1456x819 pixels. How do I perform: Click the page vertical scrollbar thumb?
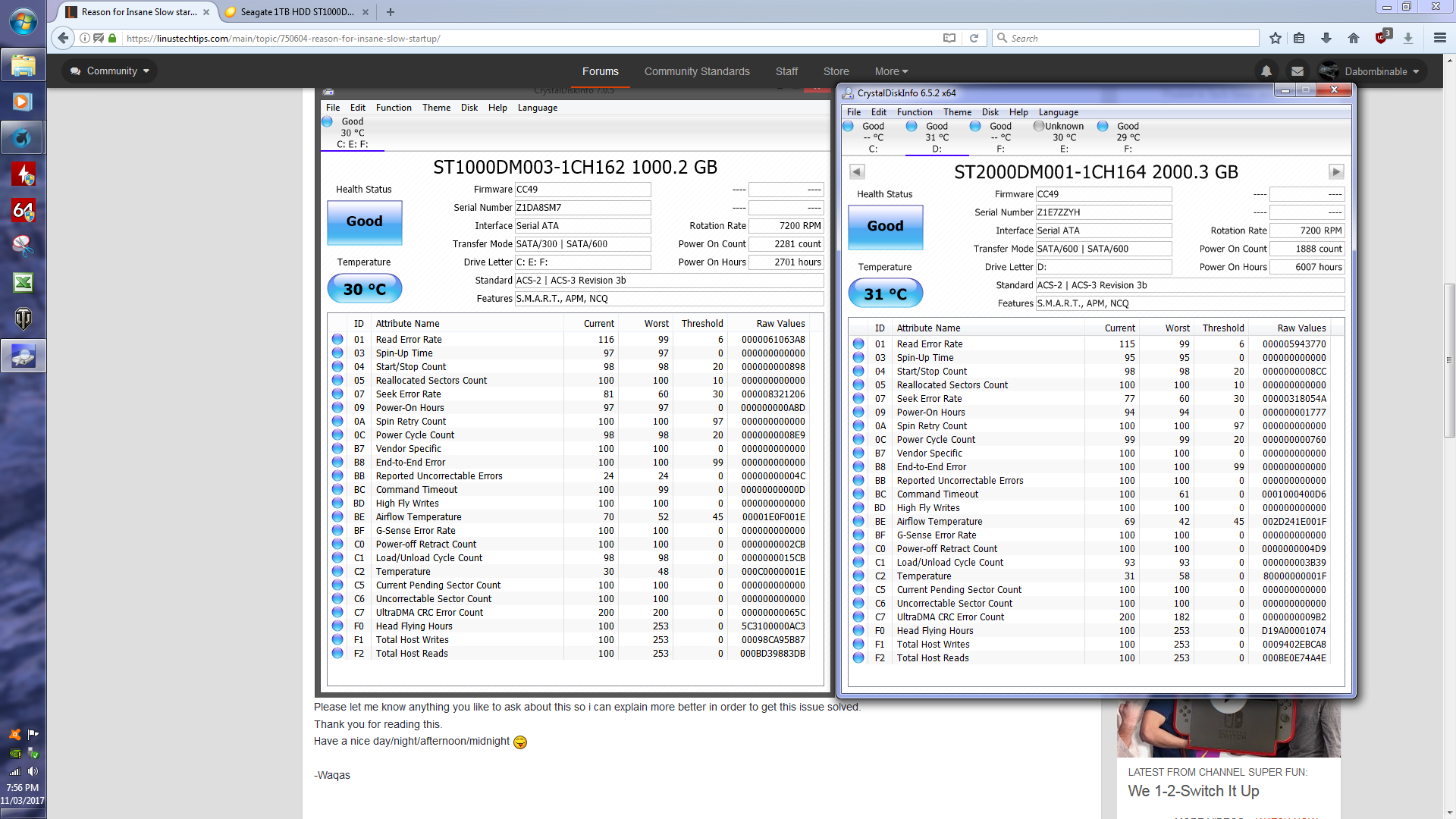pyautogui.click(x=1449, y=360)
